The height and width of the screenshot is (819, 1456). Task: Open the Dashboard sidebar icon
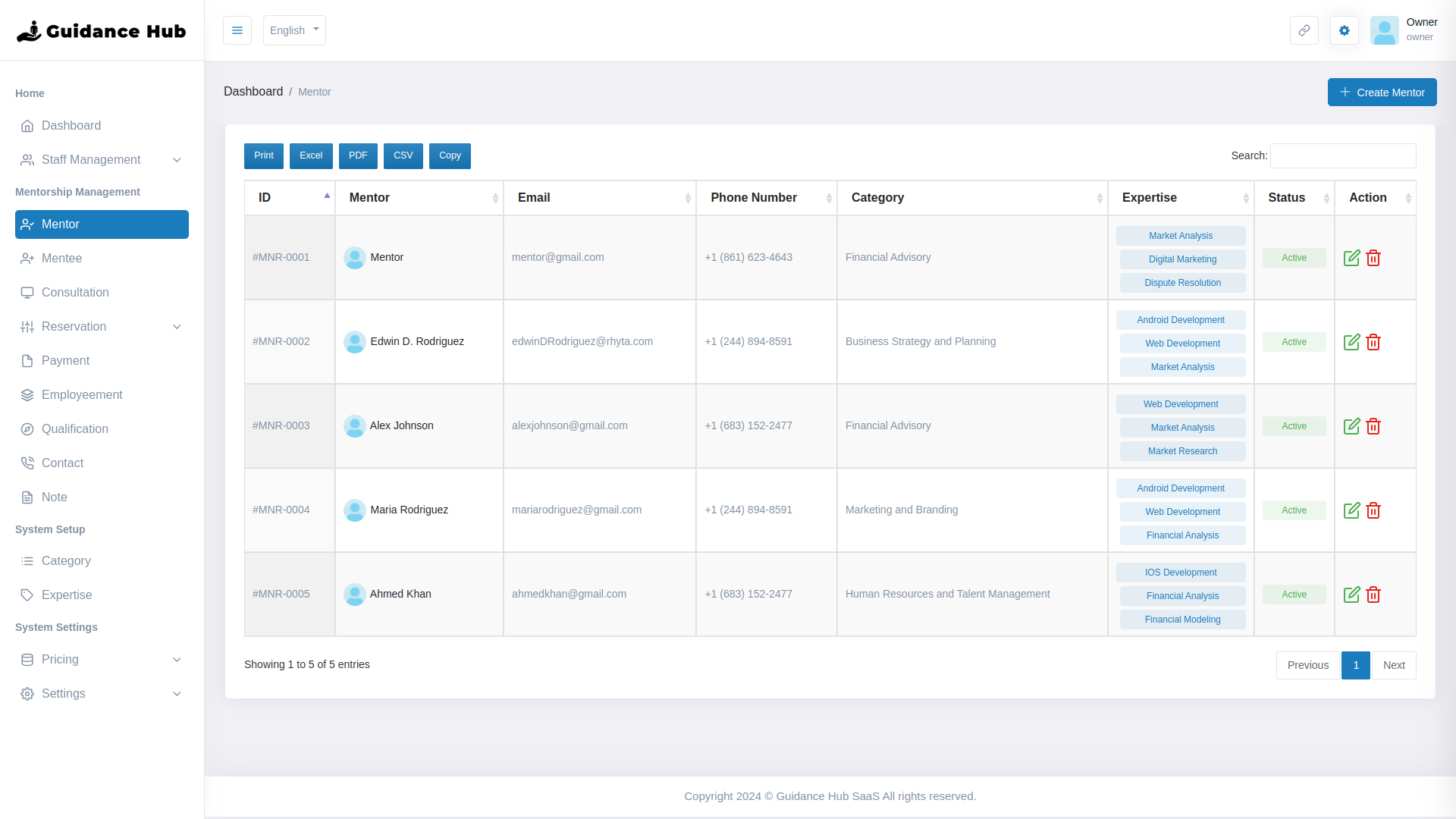coord(28,126)
